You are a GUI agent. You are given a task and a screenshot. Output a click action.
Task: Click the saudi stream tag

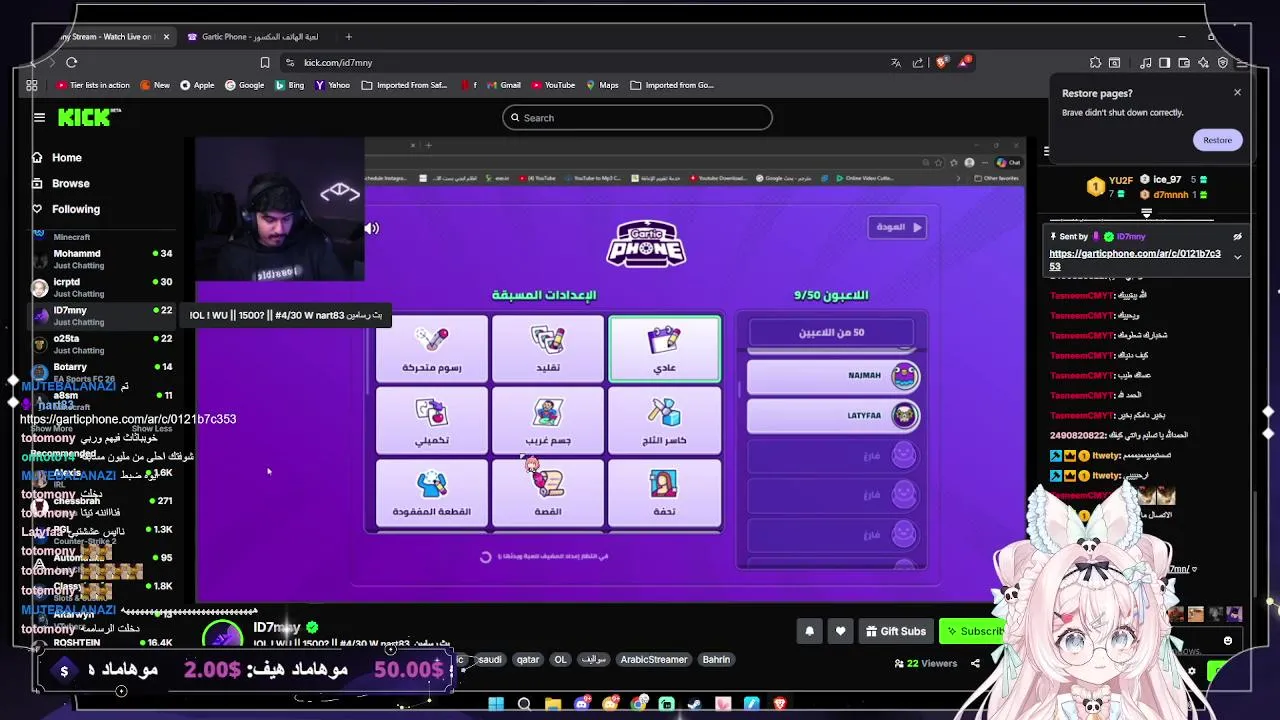click(489, 660)
